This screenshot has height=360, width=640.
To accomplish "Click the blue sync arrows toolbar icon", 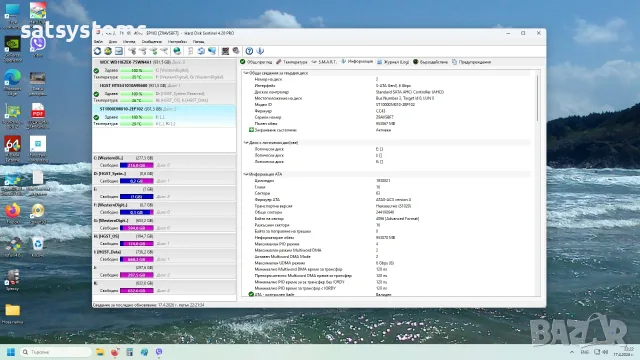I will 201,51.
